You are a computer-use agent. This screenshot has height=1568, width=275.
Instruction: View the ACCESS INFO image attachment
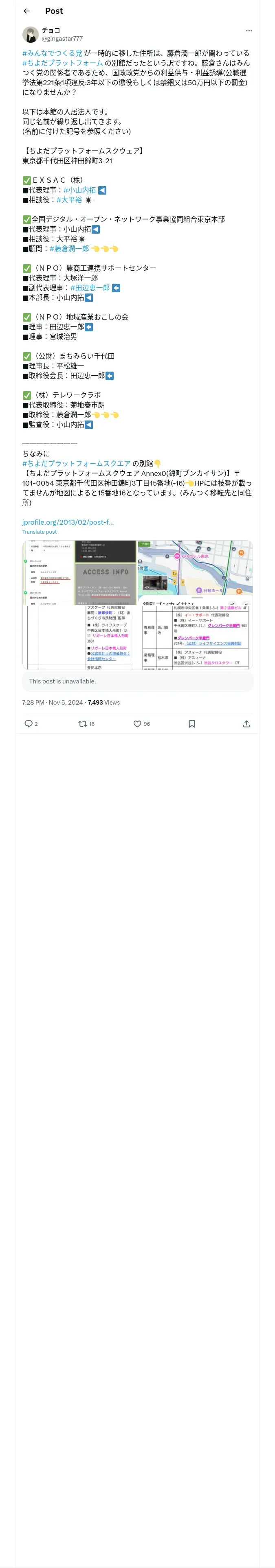tap(106, 572)
